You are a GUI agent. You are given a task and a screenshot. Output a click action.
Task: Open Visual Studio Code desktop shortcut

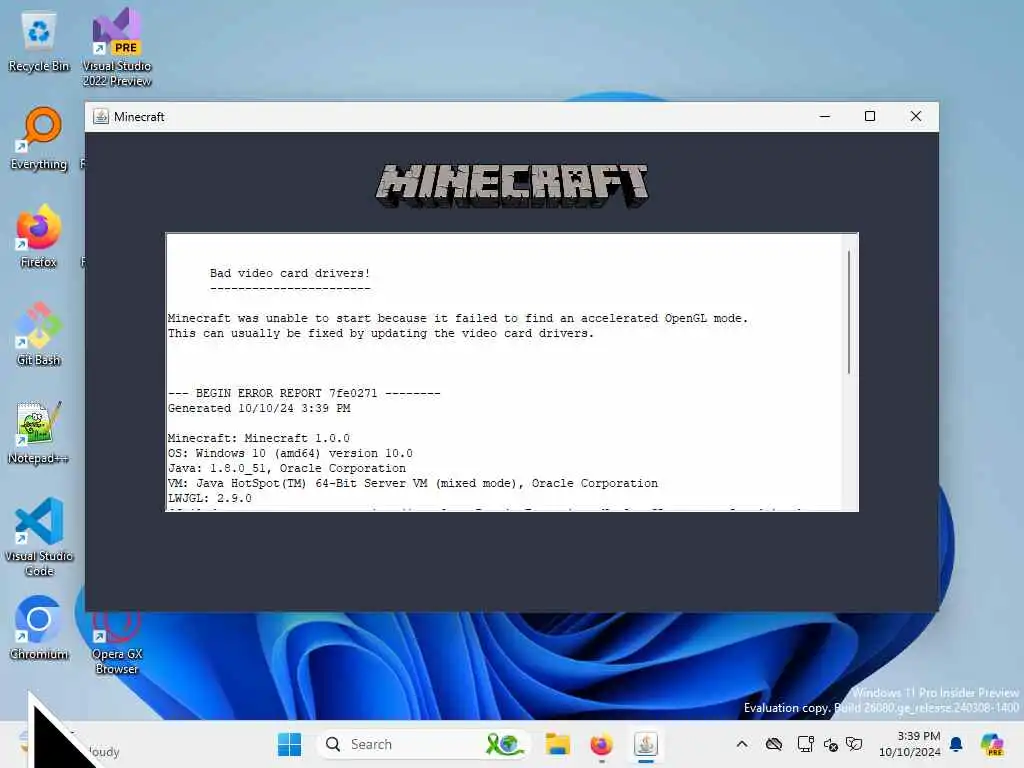(39, 537)
